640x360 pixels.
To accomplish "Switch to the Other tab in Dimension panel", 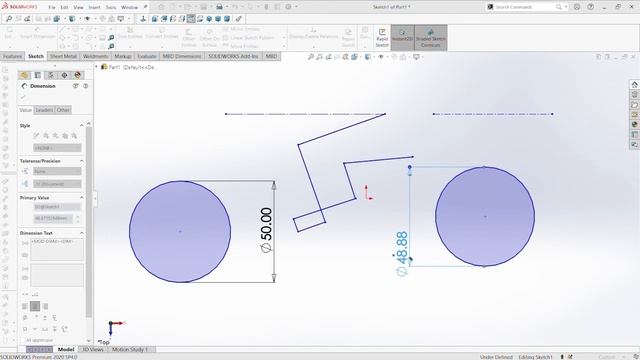I will click(63, 110).
